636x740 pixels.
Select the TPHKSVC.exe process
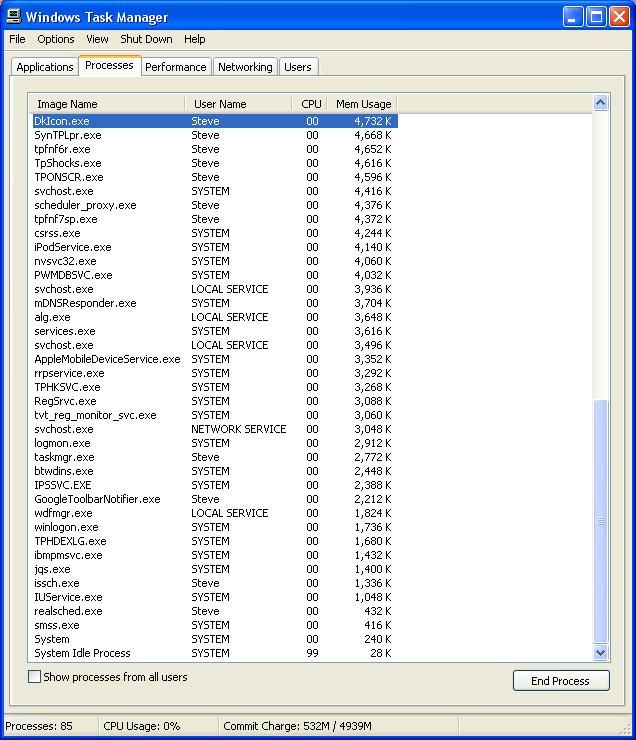[215, 387]
